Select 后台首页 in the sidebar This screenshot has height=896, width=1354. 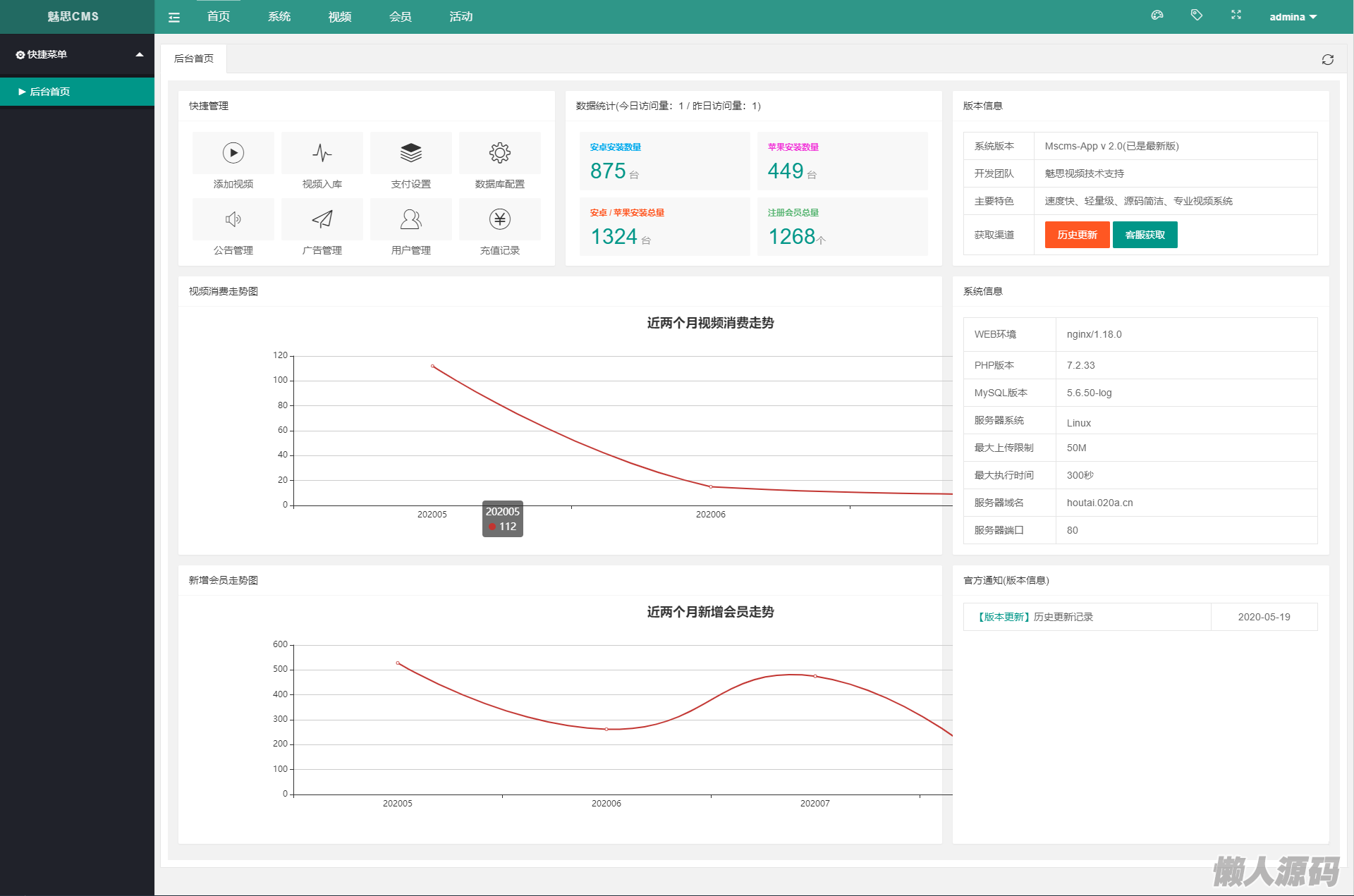49,92
